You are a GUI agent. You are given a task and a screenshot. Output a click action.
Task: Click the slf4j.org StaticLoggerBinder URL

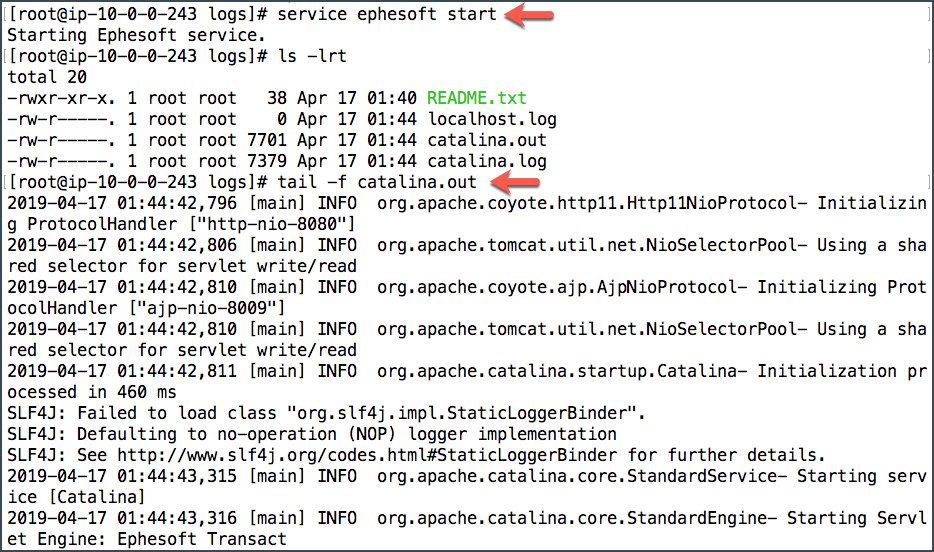367,456
